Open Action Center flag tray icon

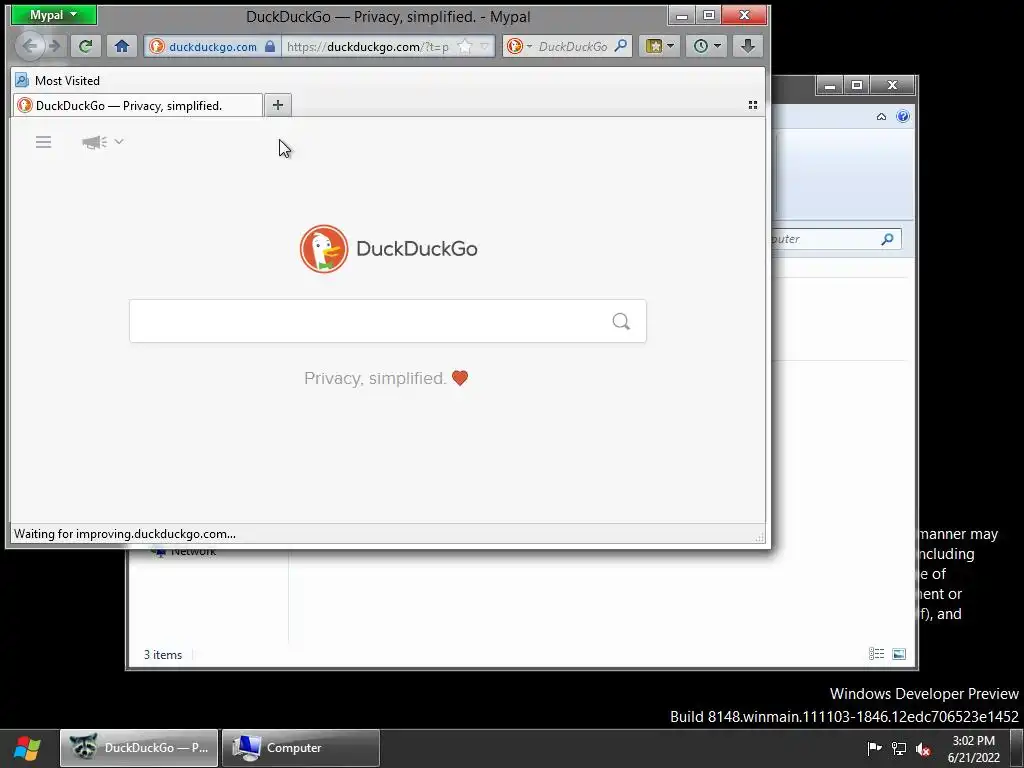pyautogui.click(x=874, y=748)
